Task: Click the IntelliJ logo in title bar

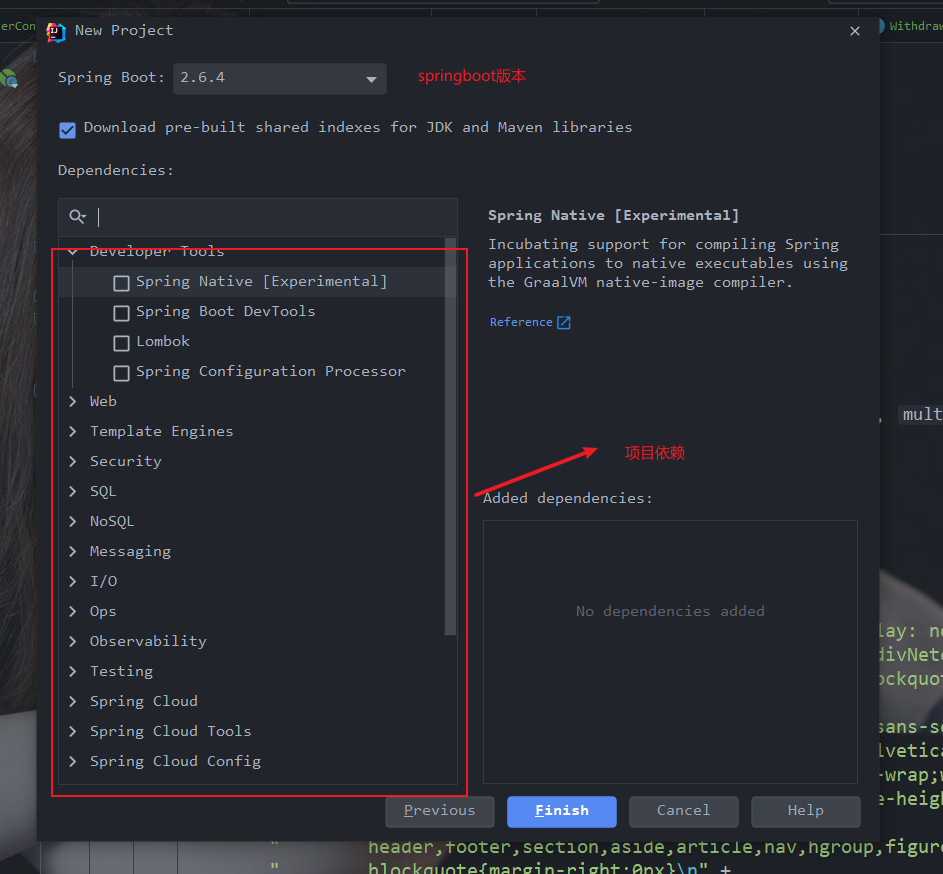Action: [x=56, y=32]
